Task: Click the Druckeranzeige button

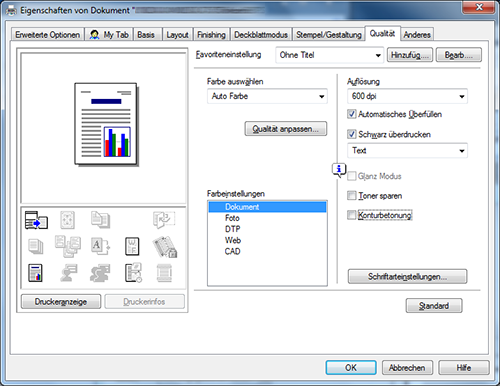Action: pos(61,302)
